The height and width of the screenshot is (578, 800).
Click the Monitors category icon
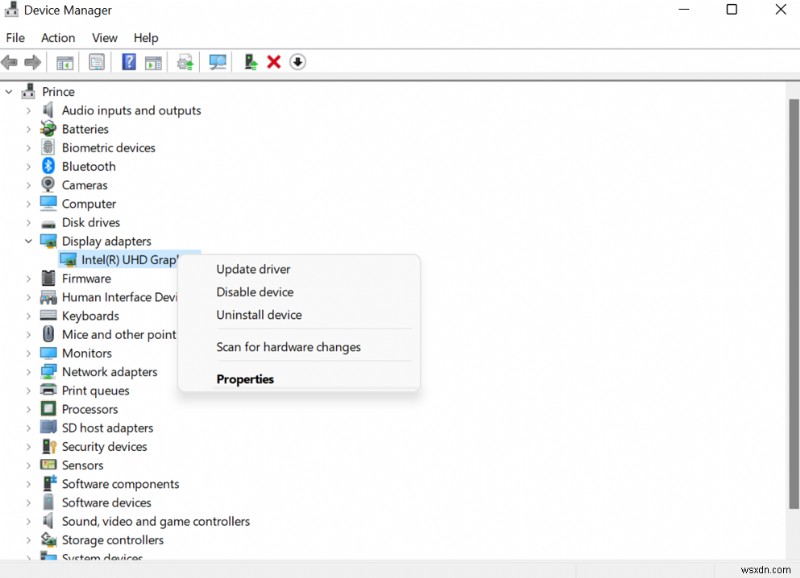click(48, 353)
